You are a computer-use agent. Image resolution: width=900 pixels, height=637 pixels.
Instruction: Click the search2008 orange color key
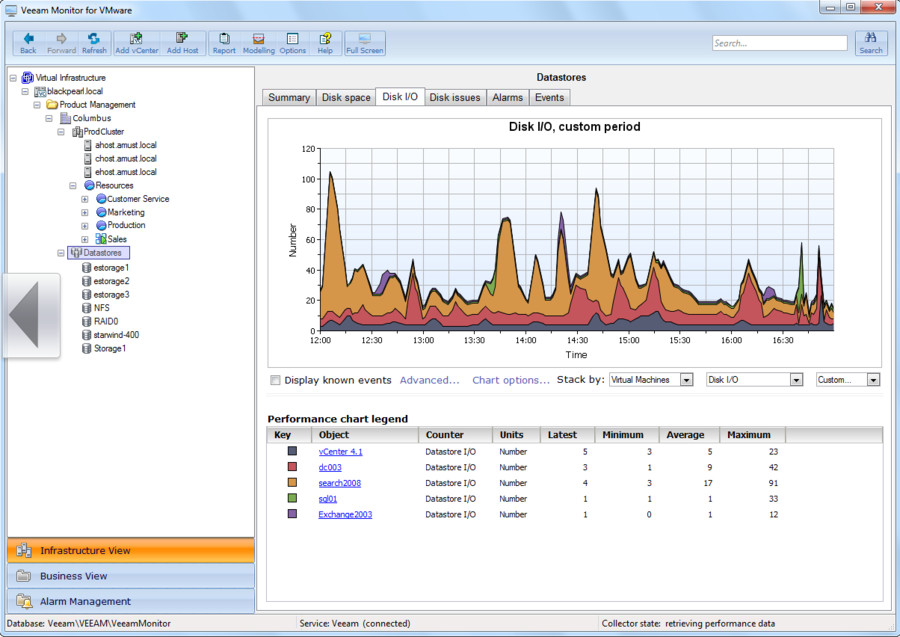click(x=292, y=483)
